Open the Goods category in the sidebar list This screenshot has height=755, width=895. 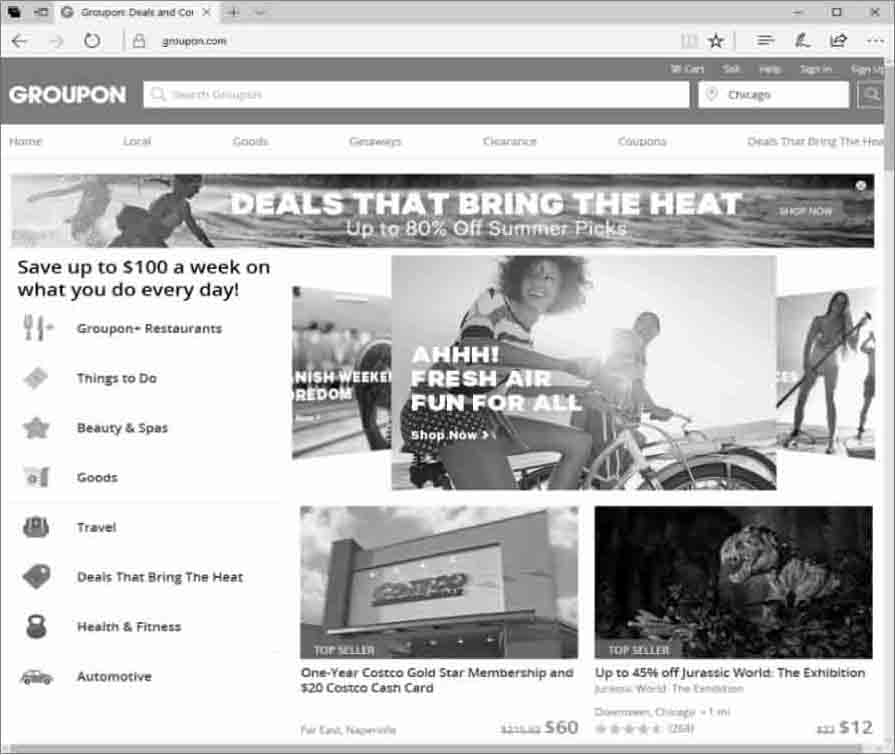(97, 477)
